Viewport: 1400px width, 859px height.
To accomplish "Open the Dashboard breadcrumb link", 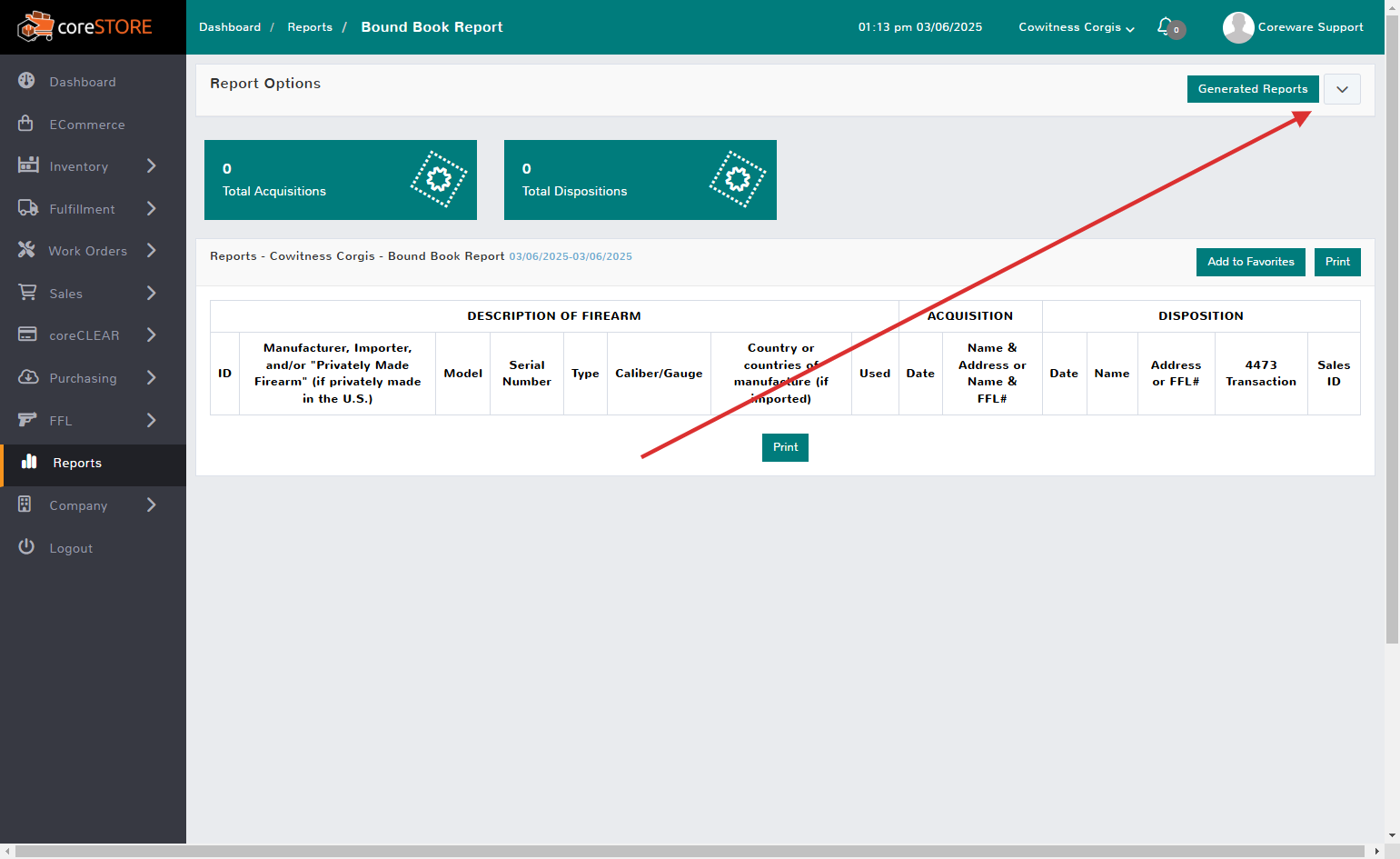I will click(x=230, y=27).
